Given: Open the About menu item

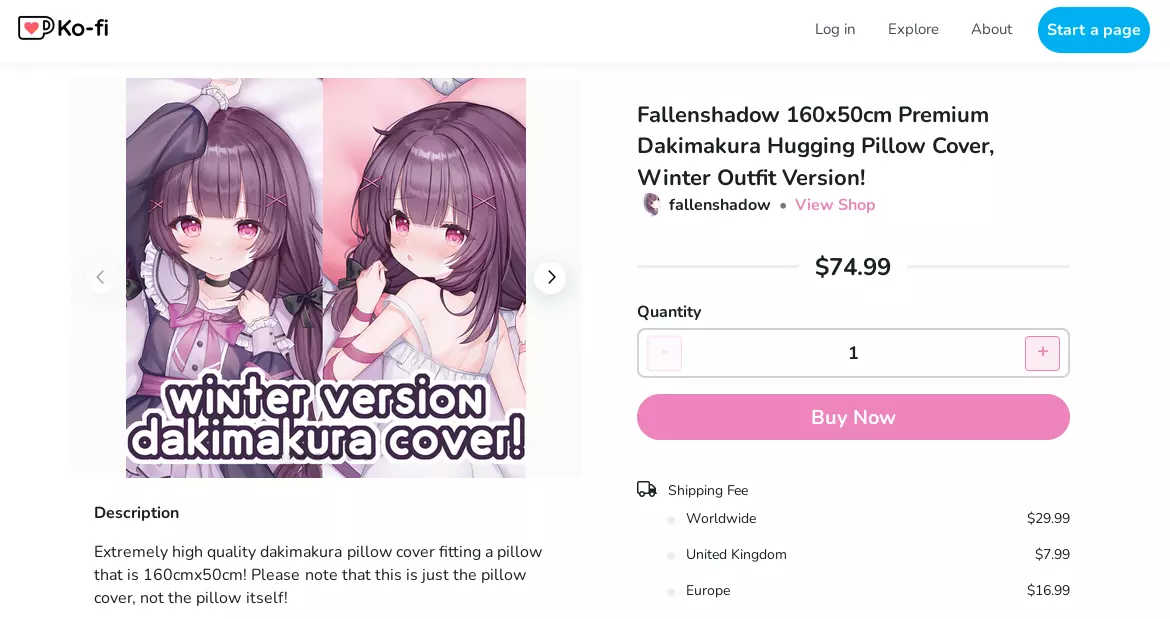Looking at the screenshot, I should click(x=991, y=29).
